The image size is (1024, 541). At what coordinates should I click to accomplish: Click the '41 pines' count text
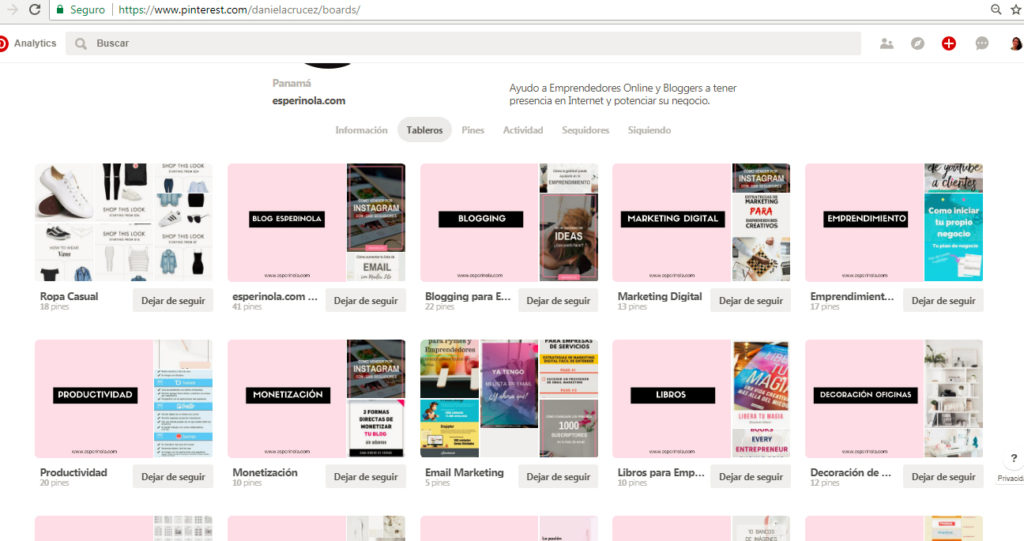tap(246, 306)
